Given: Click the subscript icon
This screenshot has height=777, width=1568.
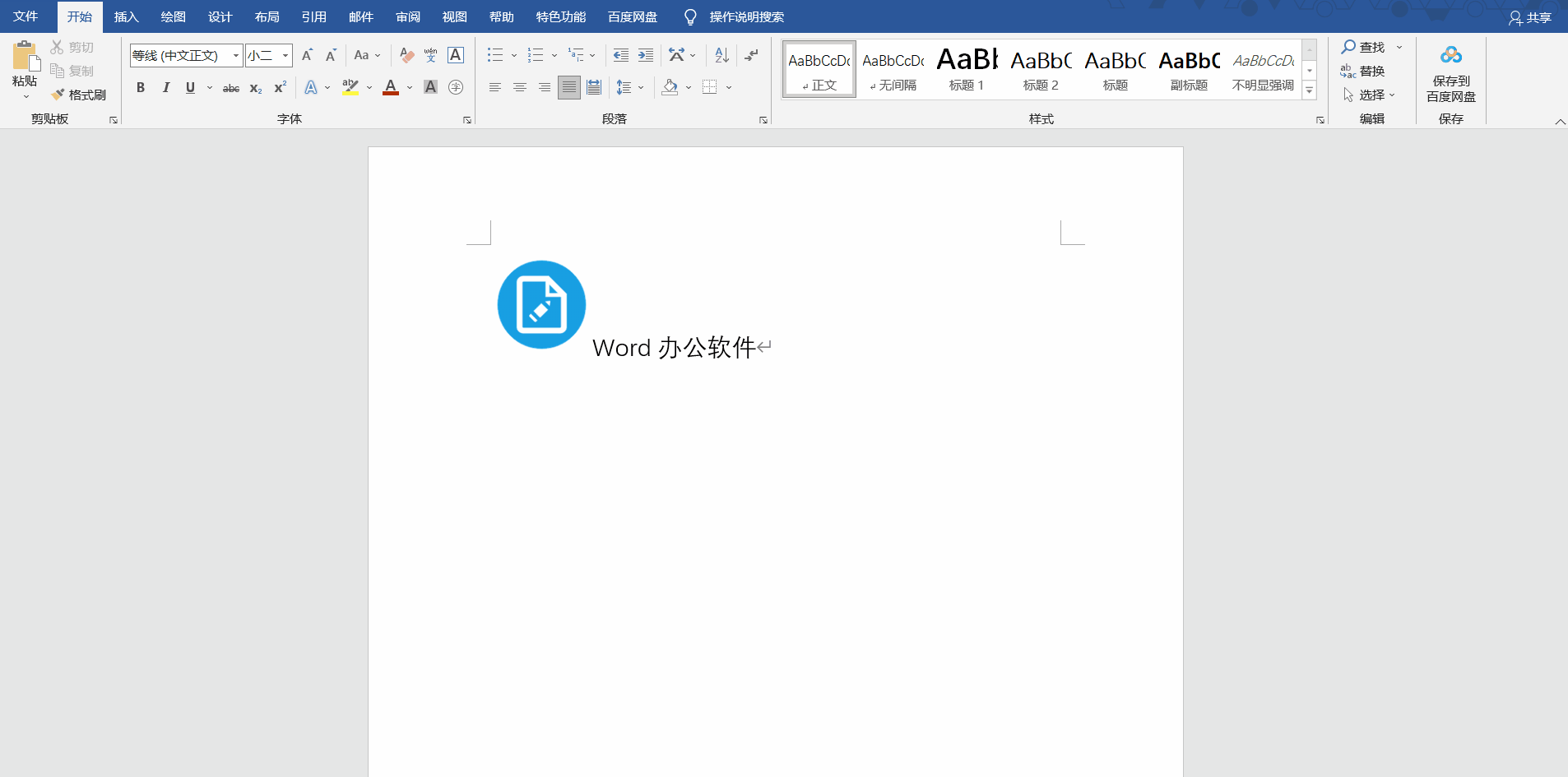Looking at the screenshot, I should 255,88.
